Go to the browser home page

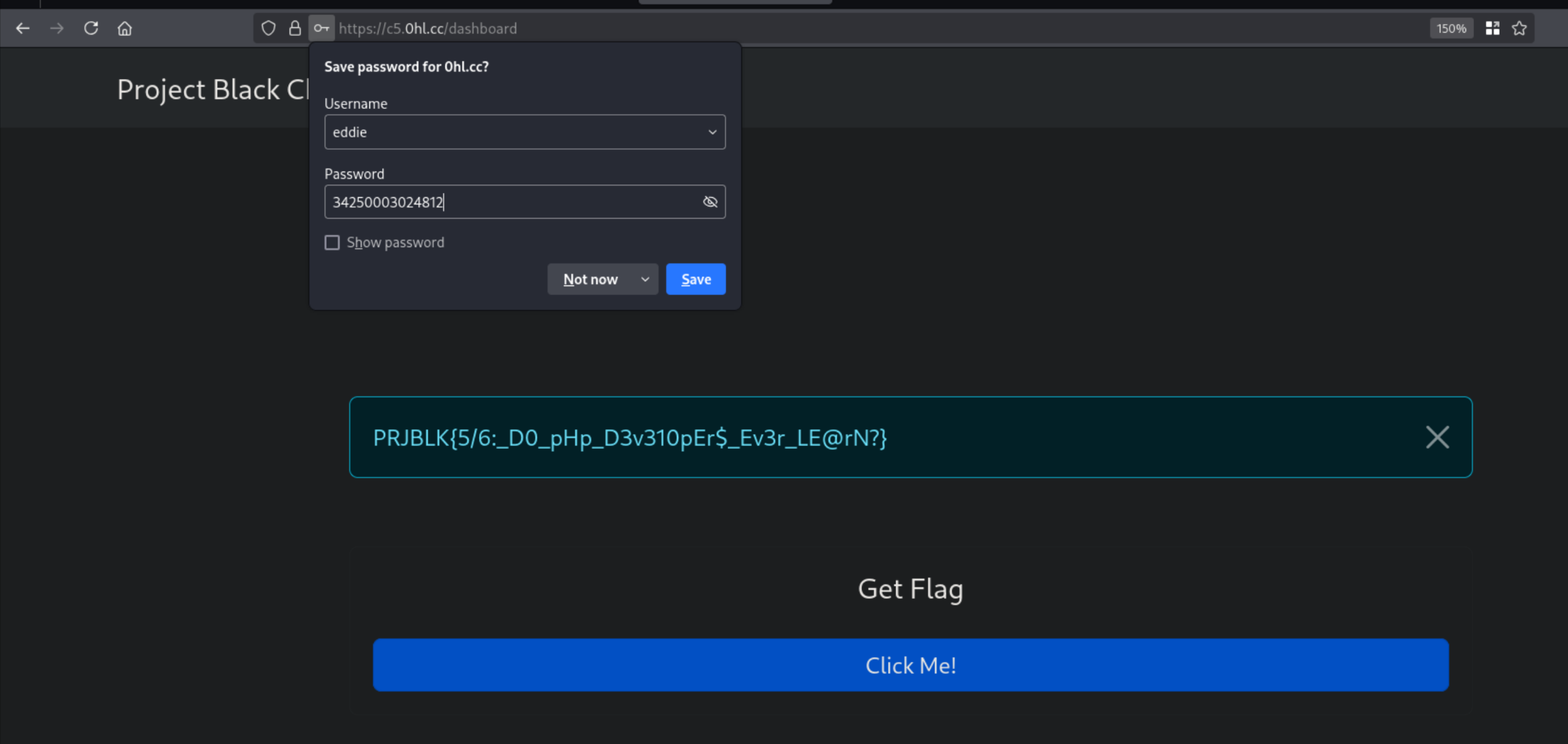(125, 28)
